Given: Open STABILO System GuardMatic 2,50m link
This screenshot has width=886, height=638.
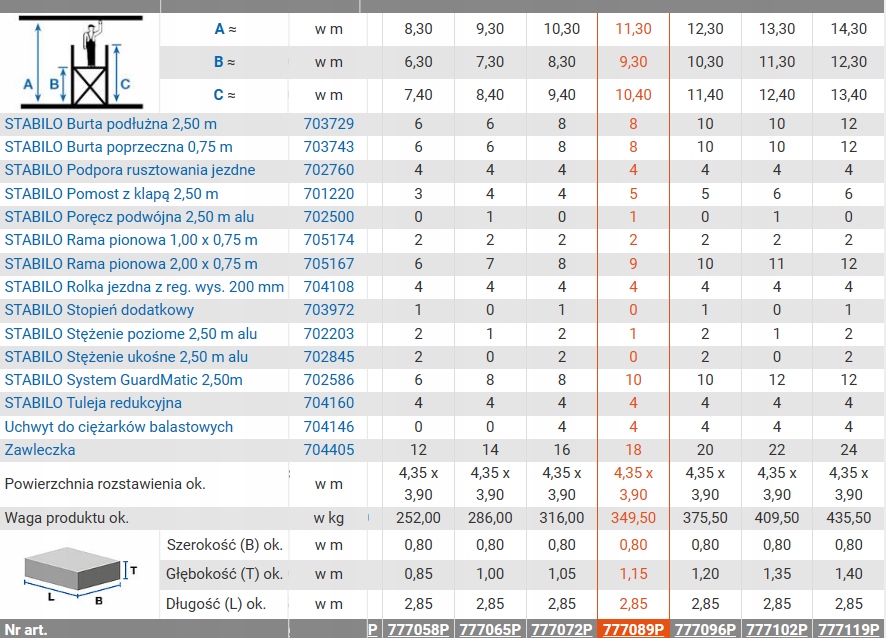Looking at the screenshot, I should 124,380.
